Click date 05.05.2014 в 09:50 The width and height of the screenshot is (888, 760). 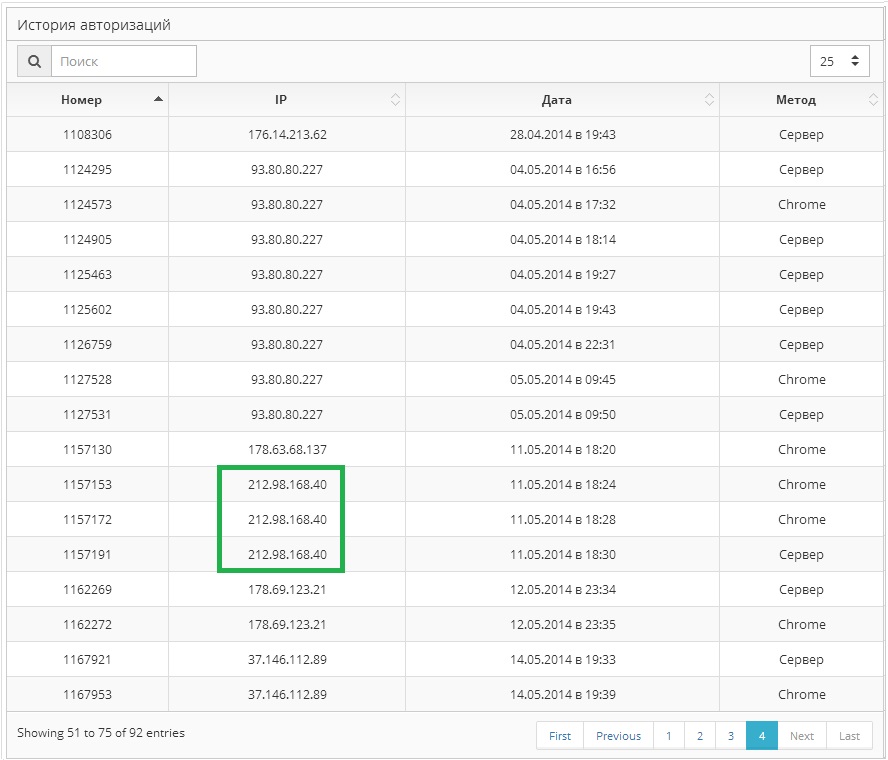562,415
